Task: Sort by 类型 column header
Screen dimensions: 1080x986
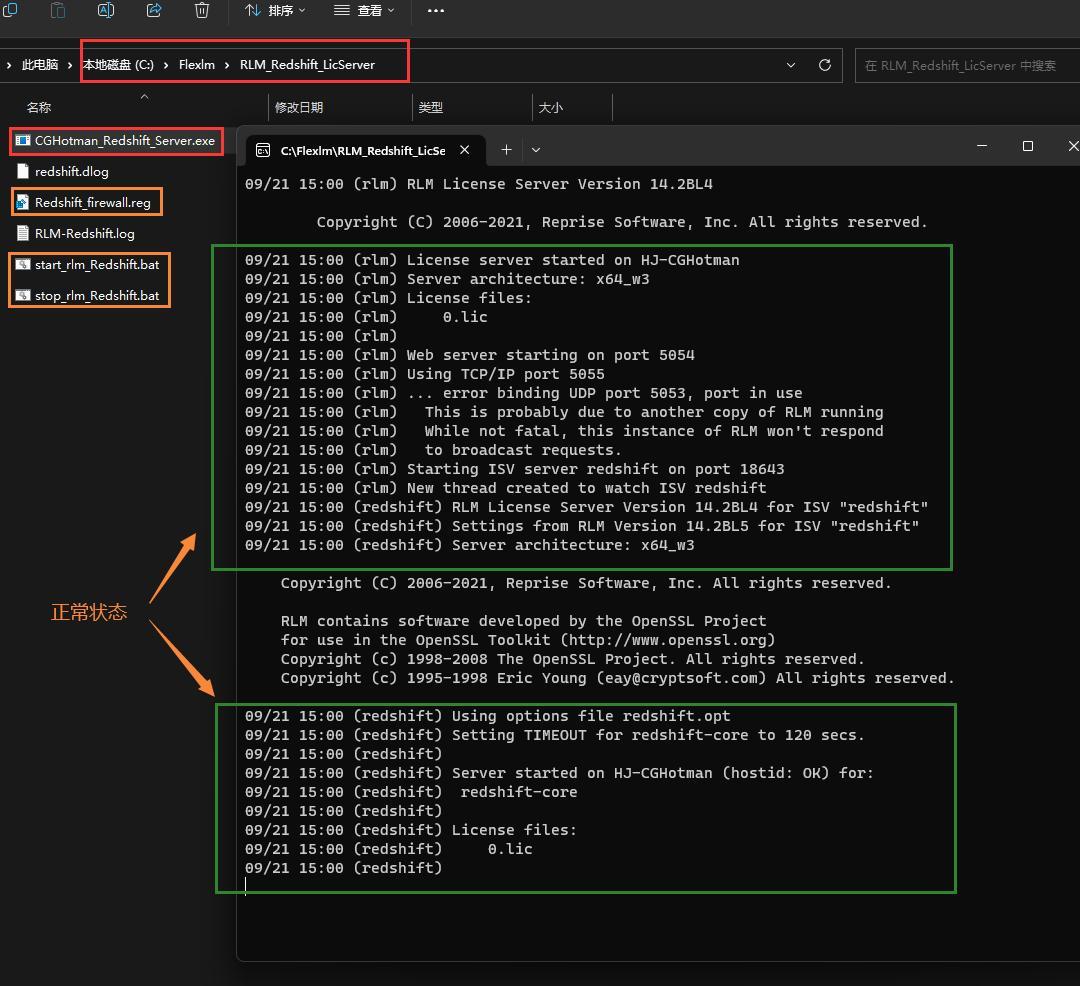Action: click(x=430, y=107)
